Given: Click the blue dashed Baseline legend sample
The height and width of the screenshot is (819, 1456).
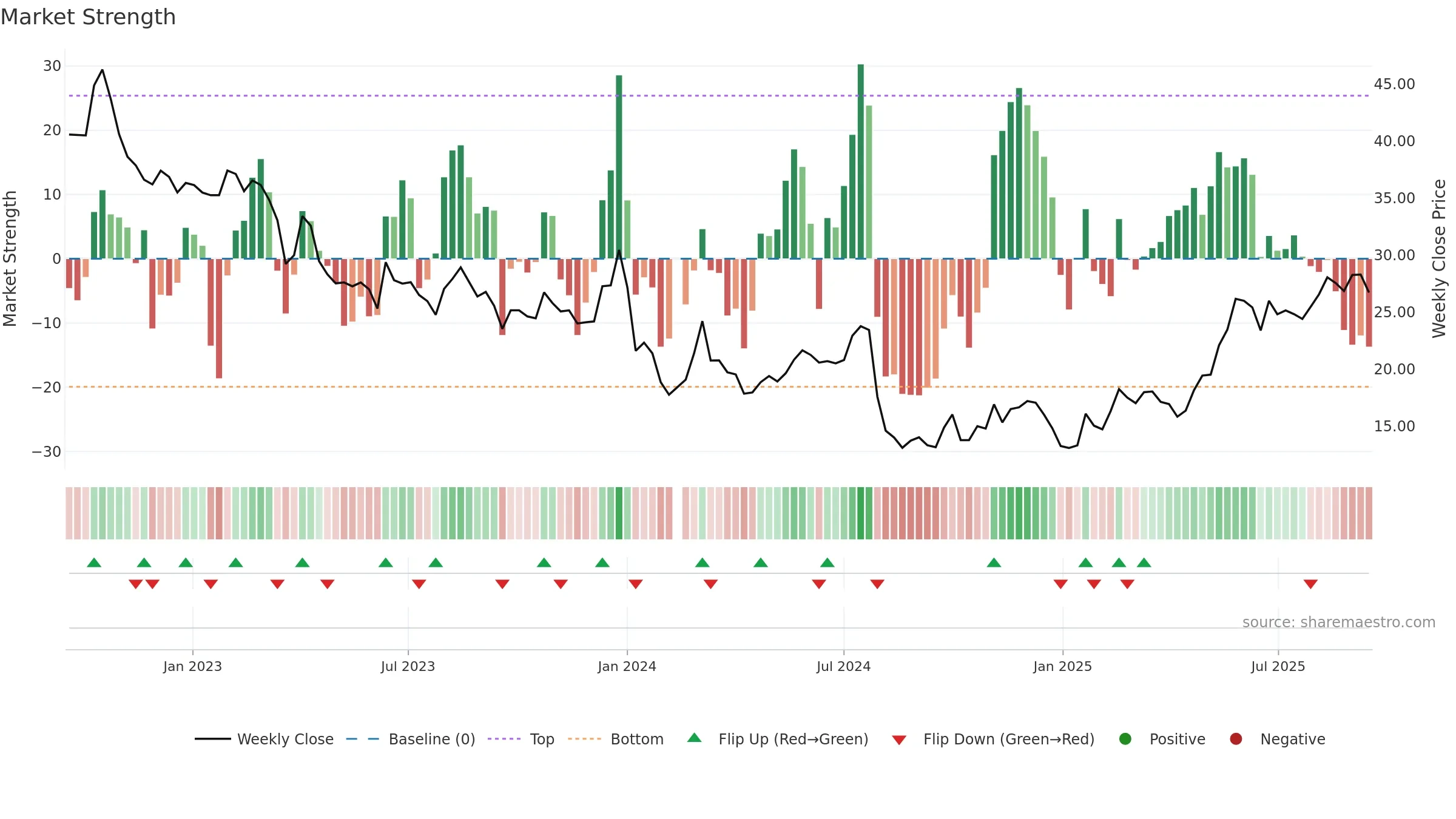Looking at the screenshot, I should [x=363, y=739].
